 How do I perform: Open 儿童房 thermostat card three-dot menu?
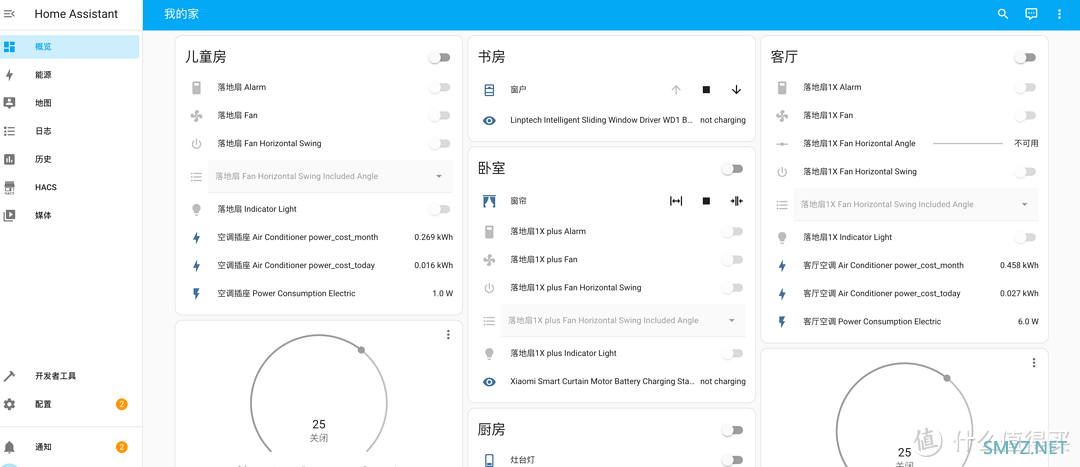tap(448, 335)
